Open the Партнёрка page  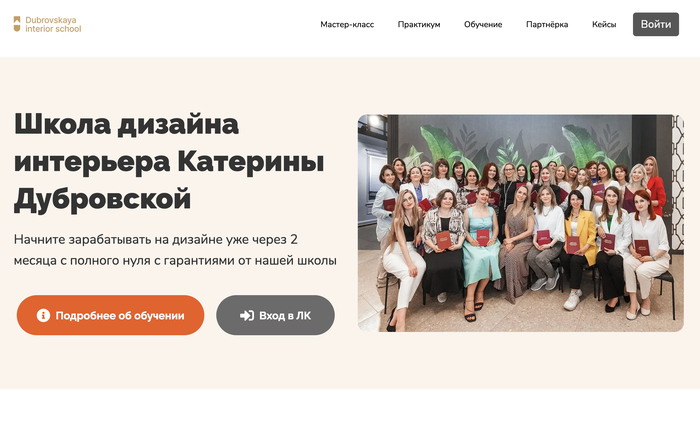tap(547, 25)
